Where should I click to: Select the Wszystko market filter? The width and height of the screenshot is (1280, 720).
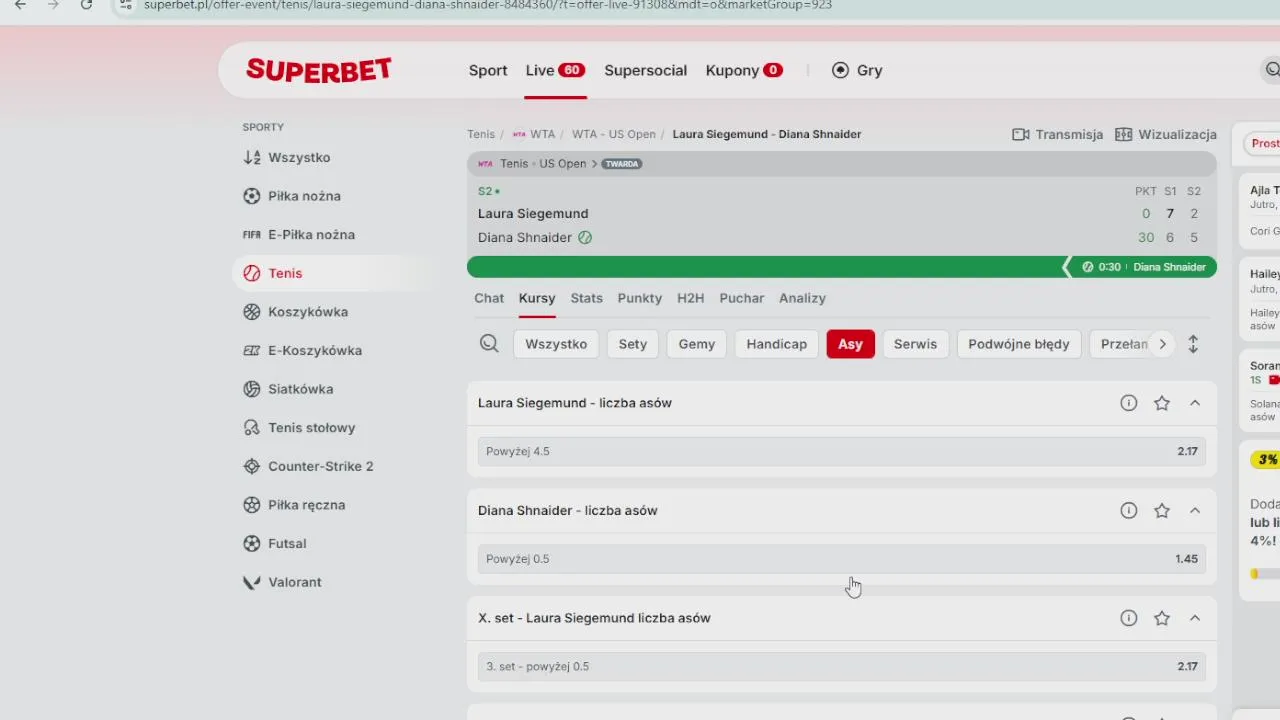(556, 344)
